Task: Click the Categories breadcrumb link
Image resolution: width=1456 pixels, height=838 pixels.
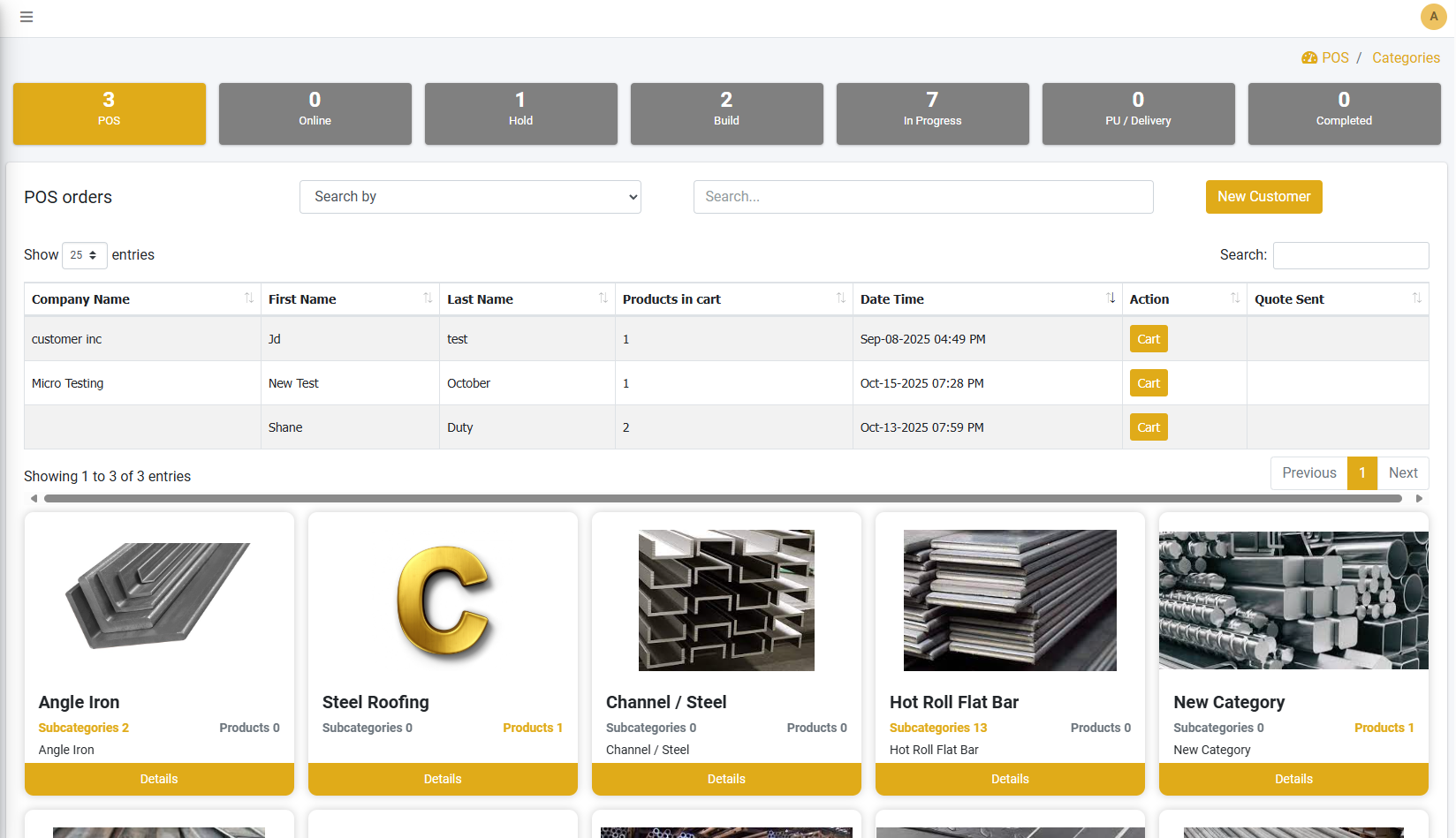Action: pos(1406,58)
